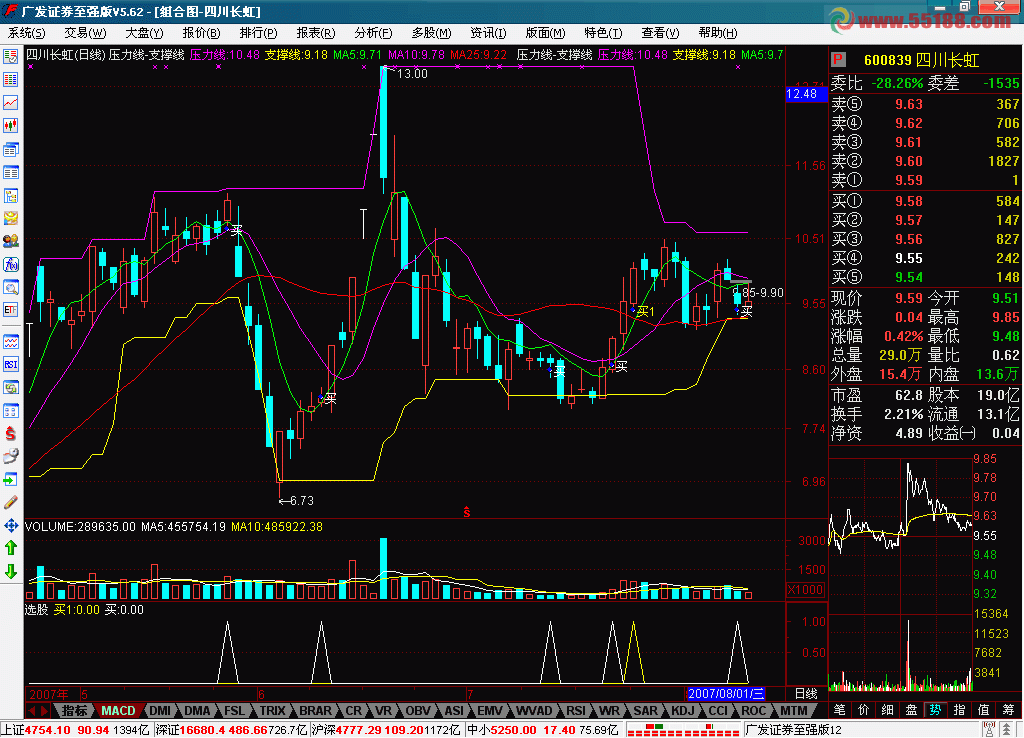This screenshot has height=738, width=1024.
Task: Click the red S marker below chart
Action: (x=466, y=512)
